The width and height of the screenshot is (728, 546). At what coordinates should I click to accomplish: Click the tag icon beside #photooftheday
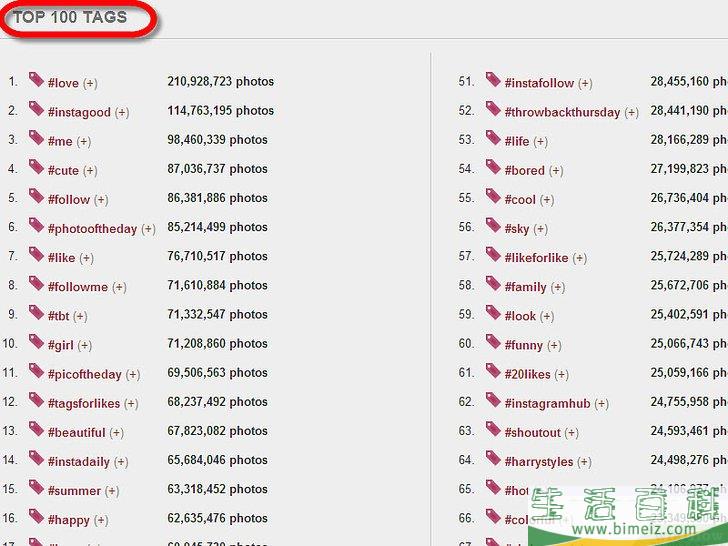36,225
